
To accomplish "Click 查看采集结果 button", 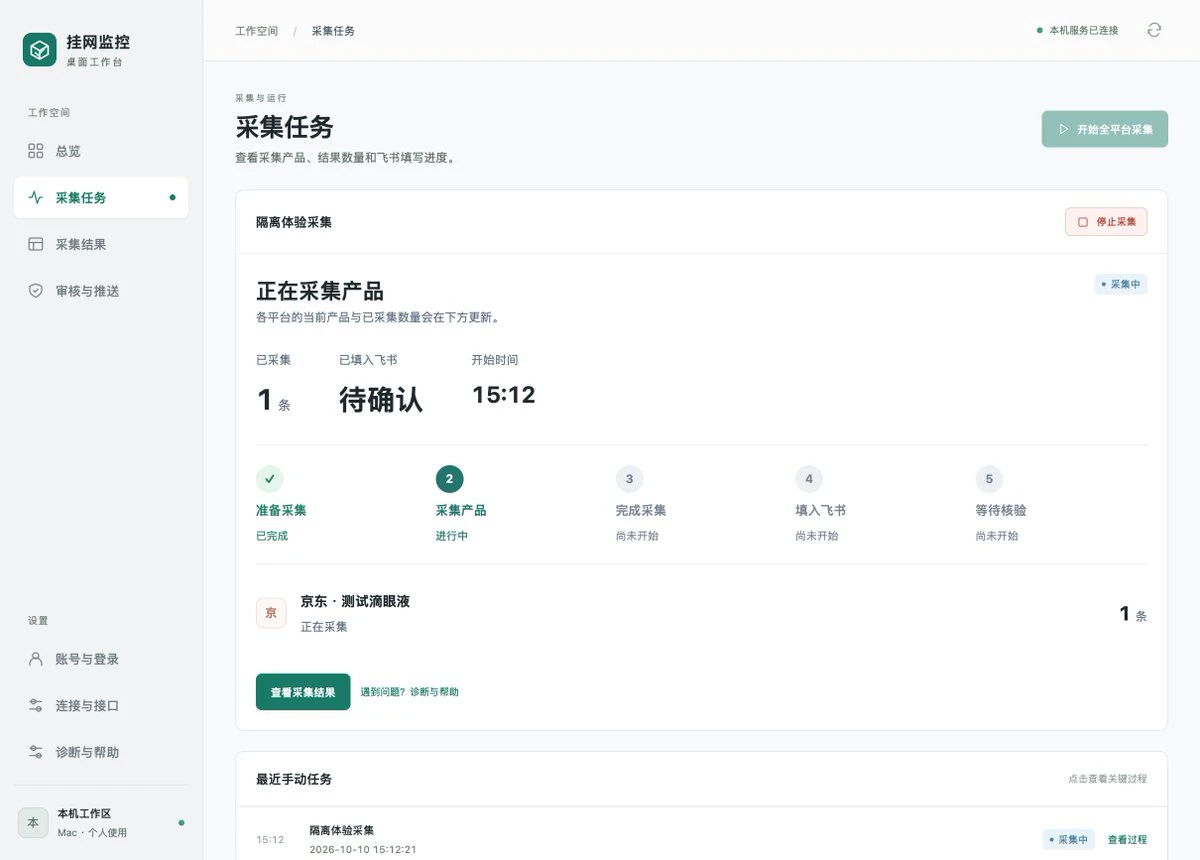I will (x=303, y=692).
